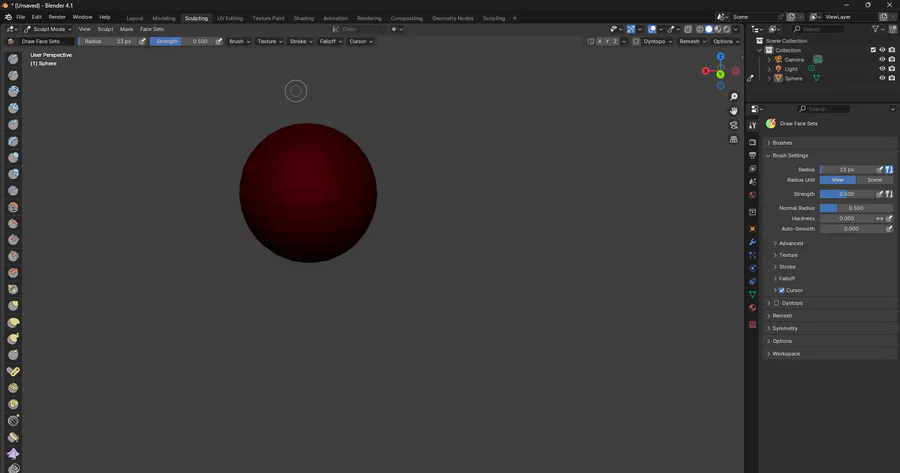900x473 pixels.
Task: Expand the Symmetry panel
Action: tap(831, 328)
